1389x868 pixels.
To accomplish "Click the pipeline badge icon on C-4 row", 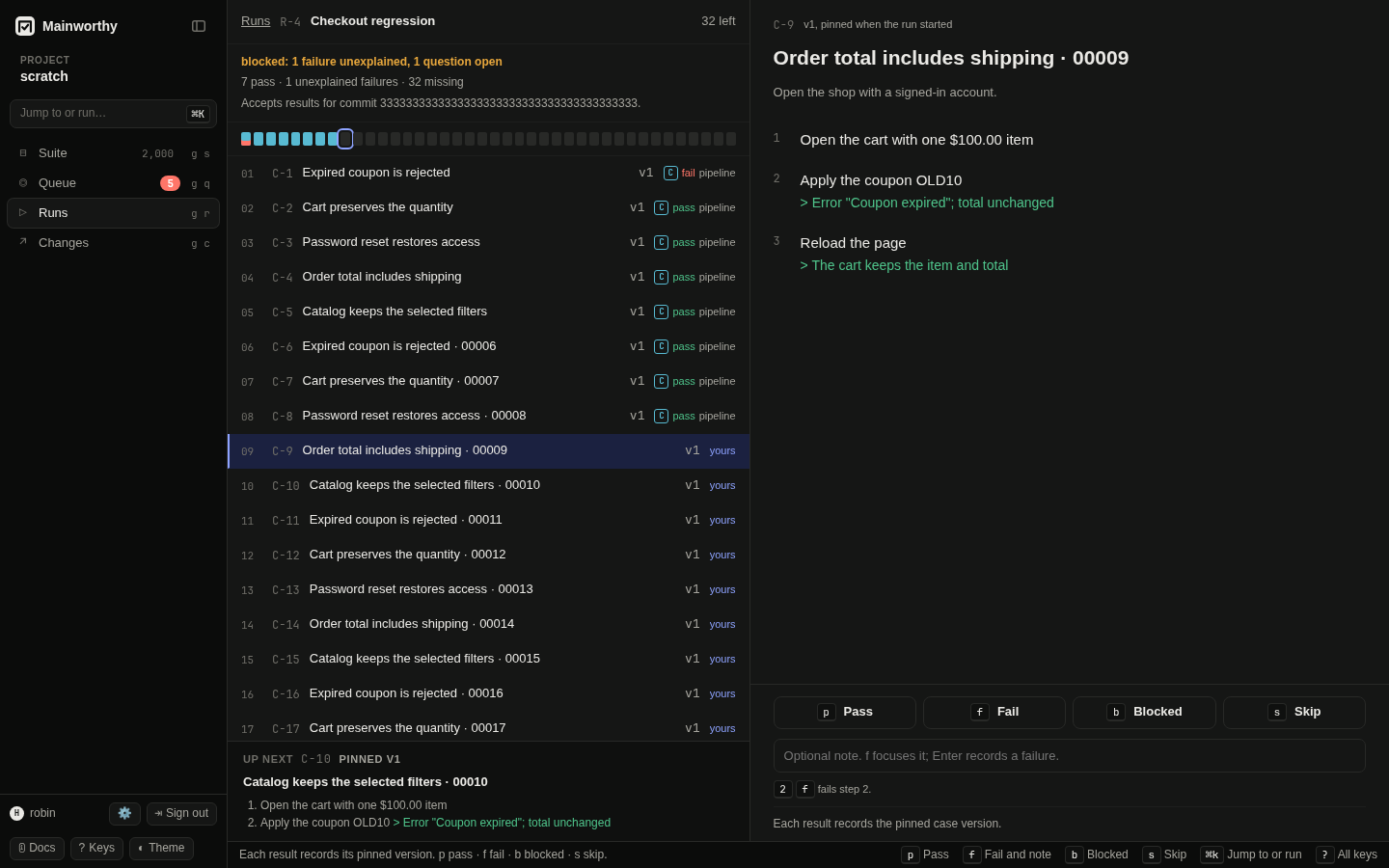I will pos(661,278).
